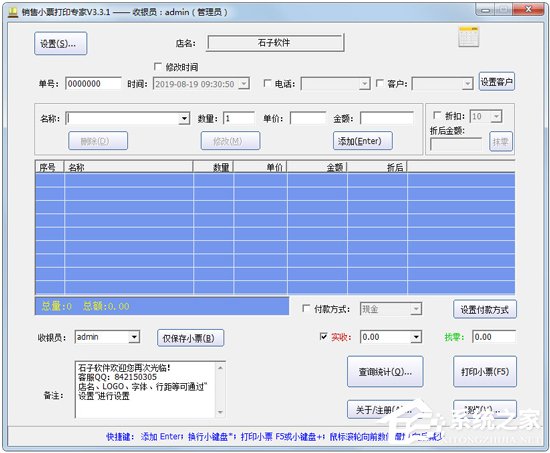Toggle the 折扣 discount checkbox

[437, 115]
